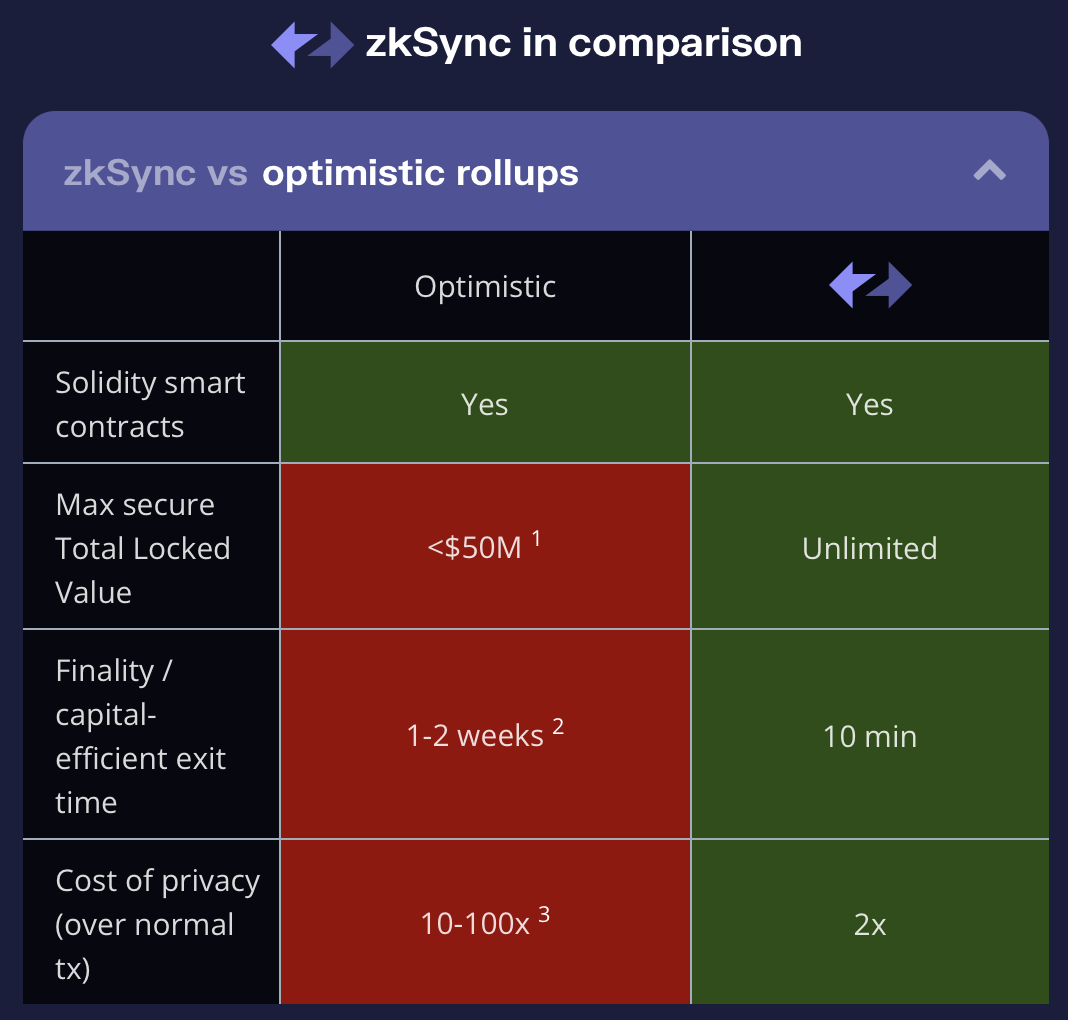
Task: Click the "Max secure Total Locked Value" label
Action: [x=143, y=548]
